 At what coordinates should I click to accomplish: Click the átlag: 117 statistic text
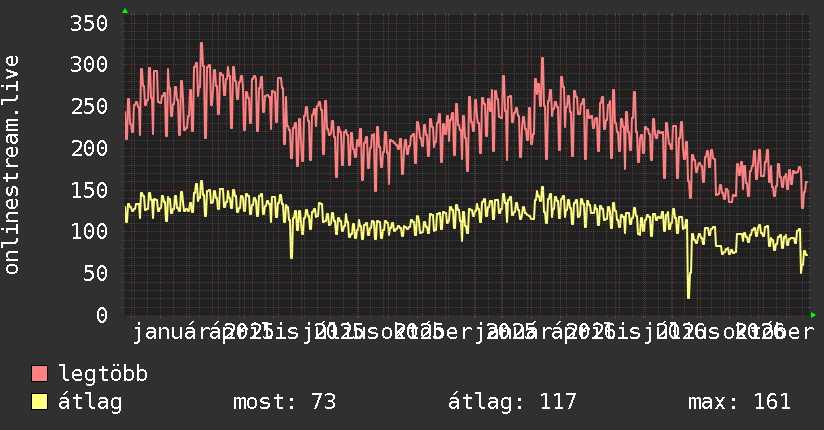[x=512, y=402]
